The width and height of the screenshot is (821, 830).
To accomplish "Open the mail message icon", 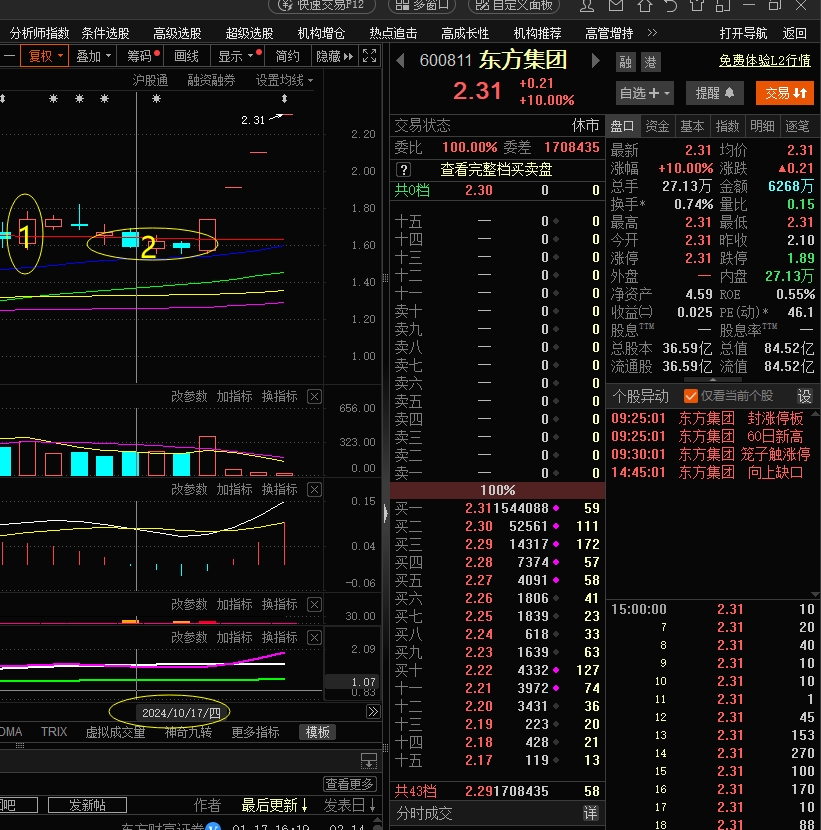I will 616,5.
